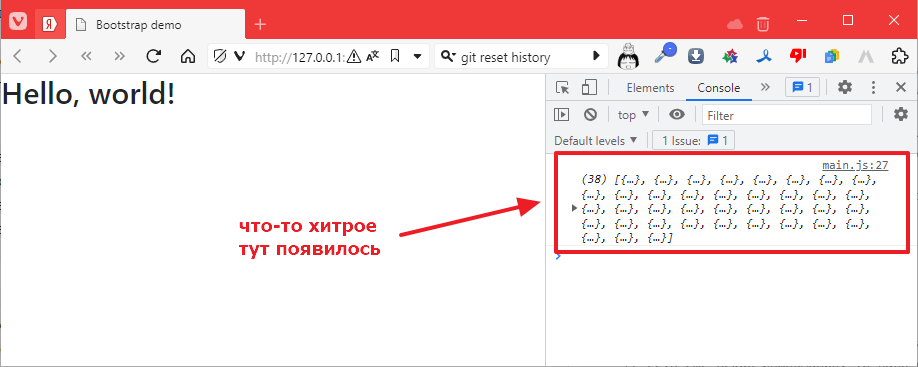Reload the page
This screenshot has height=367, width=918.
click(153, 56)
